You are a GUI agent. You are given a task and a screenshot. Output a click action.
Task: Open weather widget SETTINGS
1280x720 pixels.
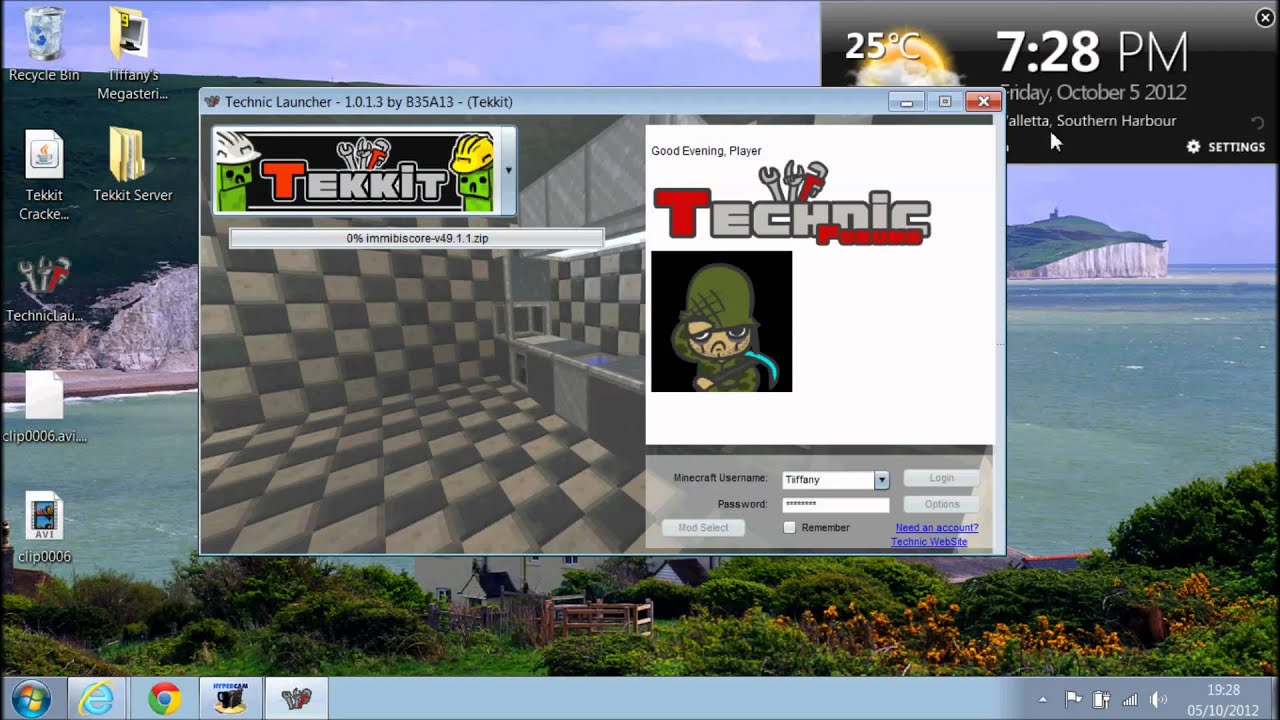click(1225, 147)
